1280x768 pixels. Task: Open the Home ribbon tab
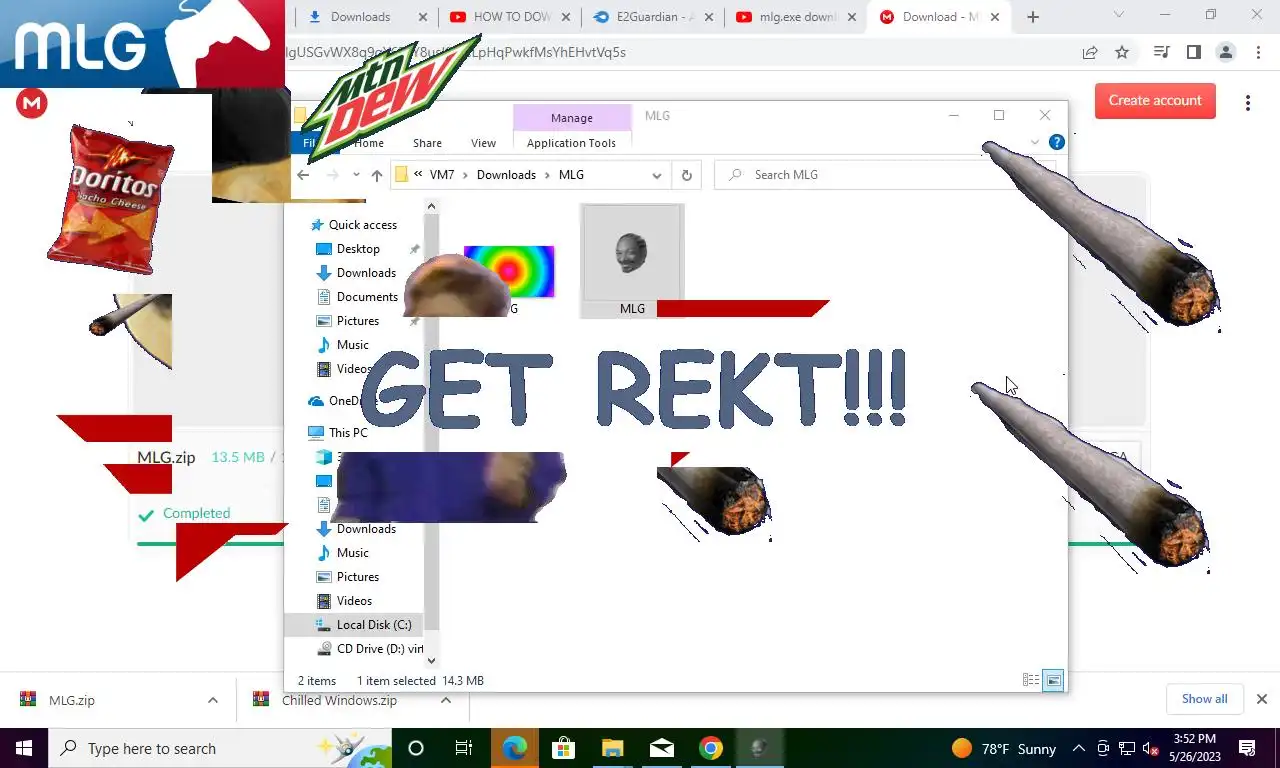tap(369, 143)
